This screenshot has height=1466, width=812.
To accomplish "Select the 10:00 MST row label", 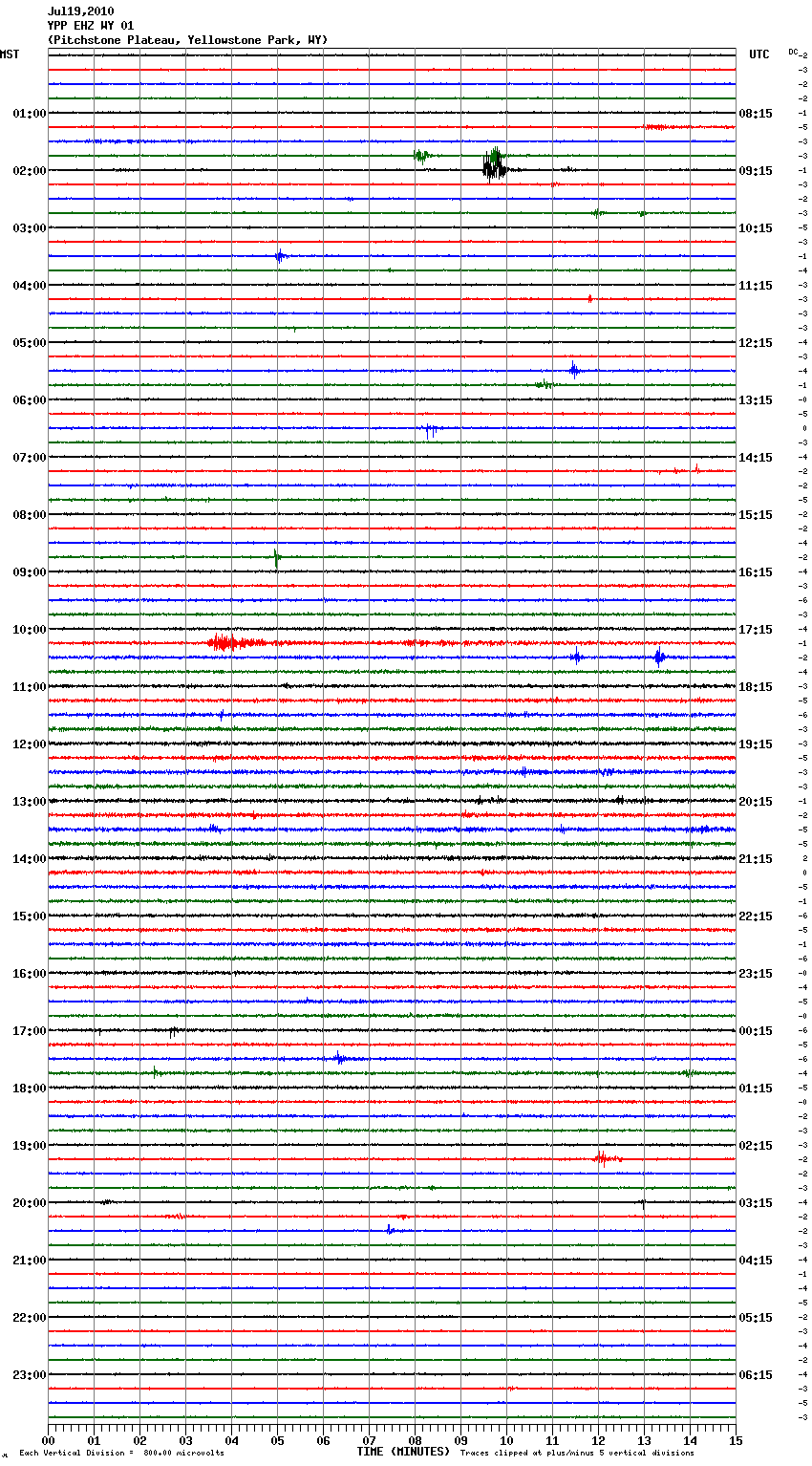I will point(29,630).
